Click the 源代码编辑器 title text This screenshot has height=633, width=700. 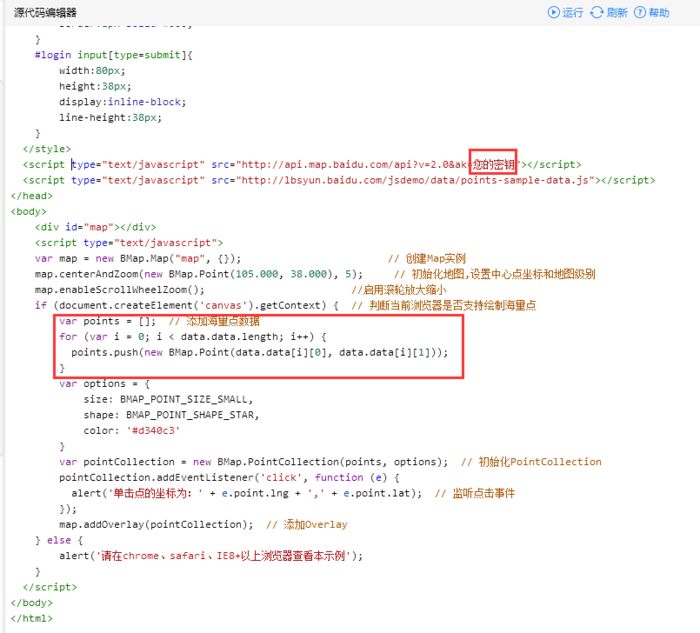[x=45, y=12]
